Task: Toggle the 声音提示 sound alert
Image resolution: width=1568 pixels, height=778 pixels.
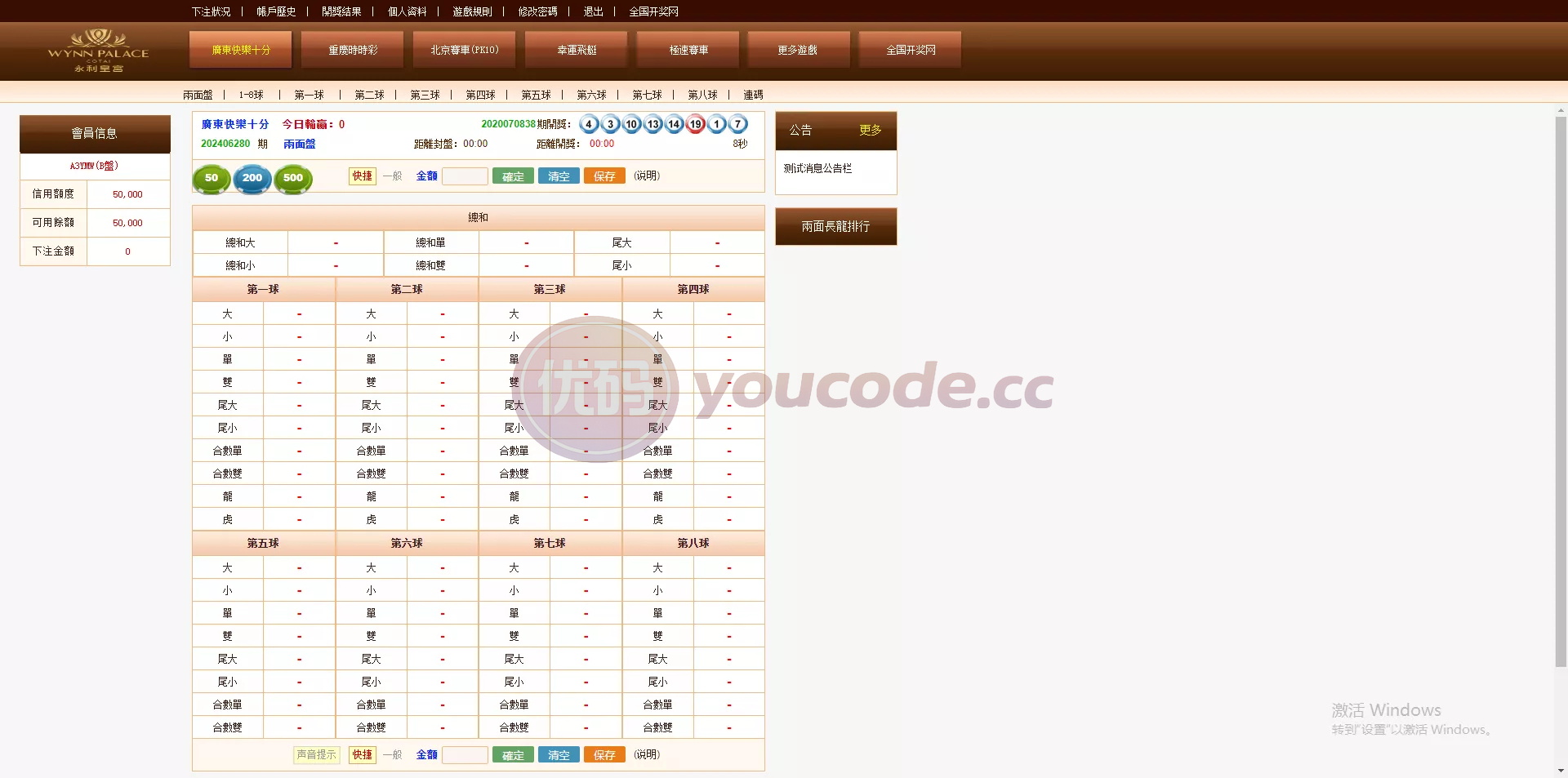Action: click(x=316, y=754)
